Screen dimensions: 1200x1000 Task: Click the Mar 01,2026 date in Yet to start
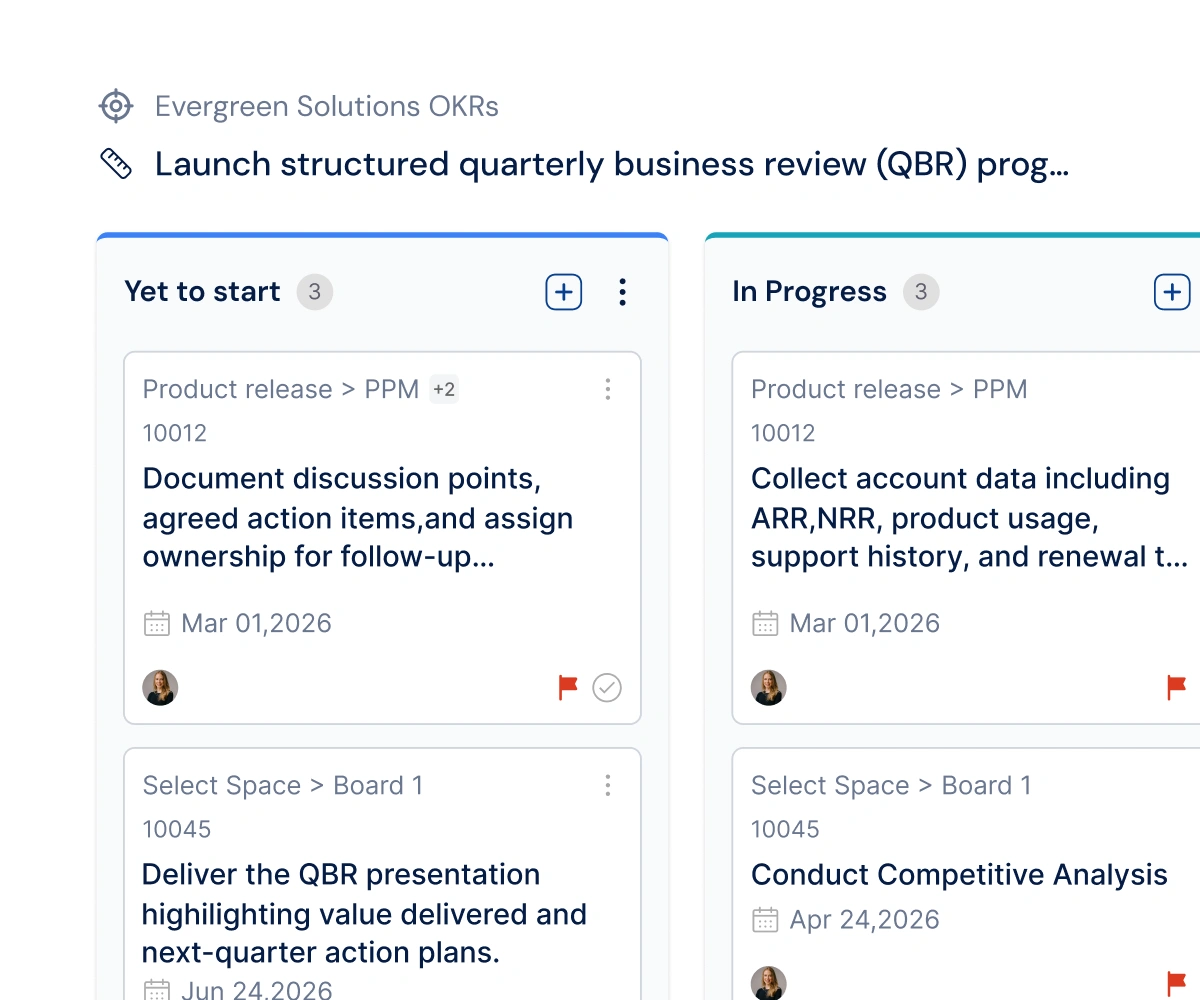pos(257,624)
